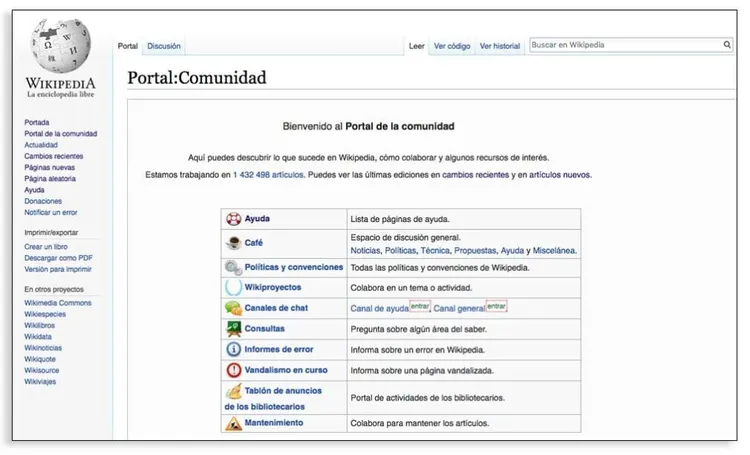Image resolution: width=750 pixels, height=455 pixels.
Task: Click artículos nuevos link in the intro text
Action: click(x=560, y=175)
